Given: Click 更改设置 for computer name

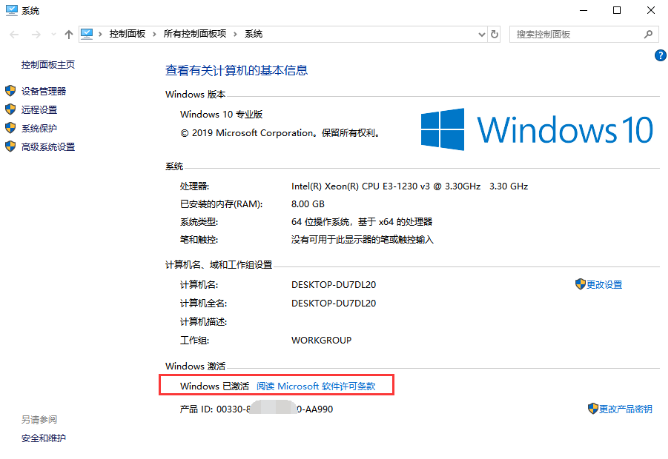Looking at the screenshot, I should (x=604, y=285).
